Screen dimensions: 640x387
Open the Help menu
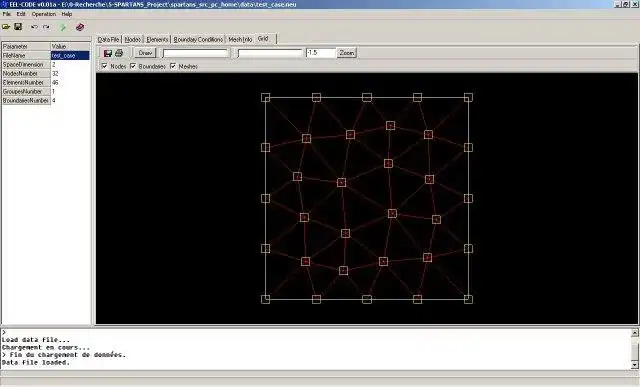(67, 14)
